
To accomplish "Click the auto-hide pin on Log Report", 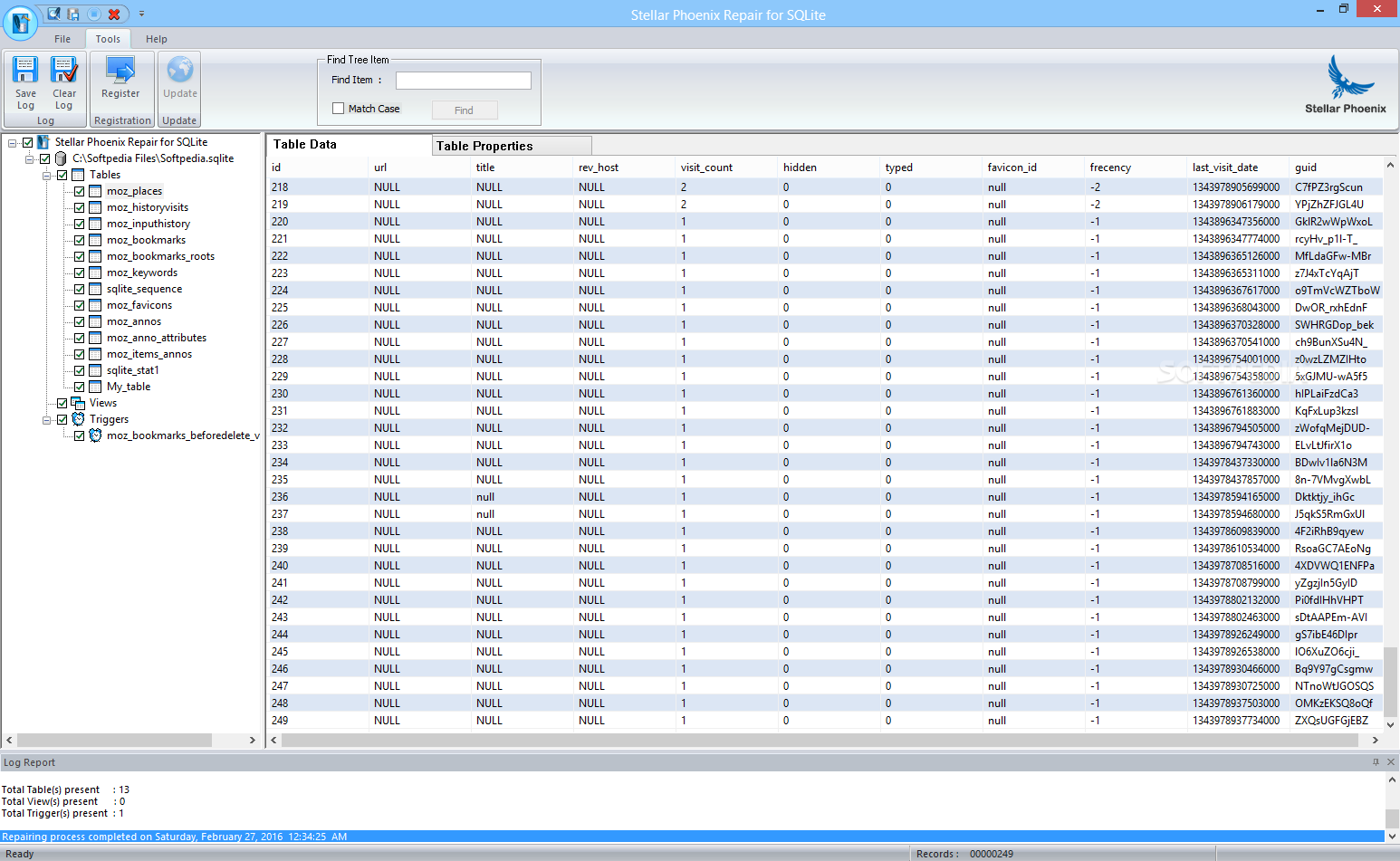I will pos(1376,762).
